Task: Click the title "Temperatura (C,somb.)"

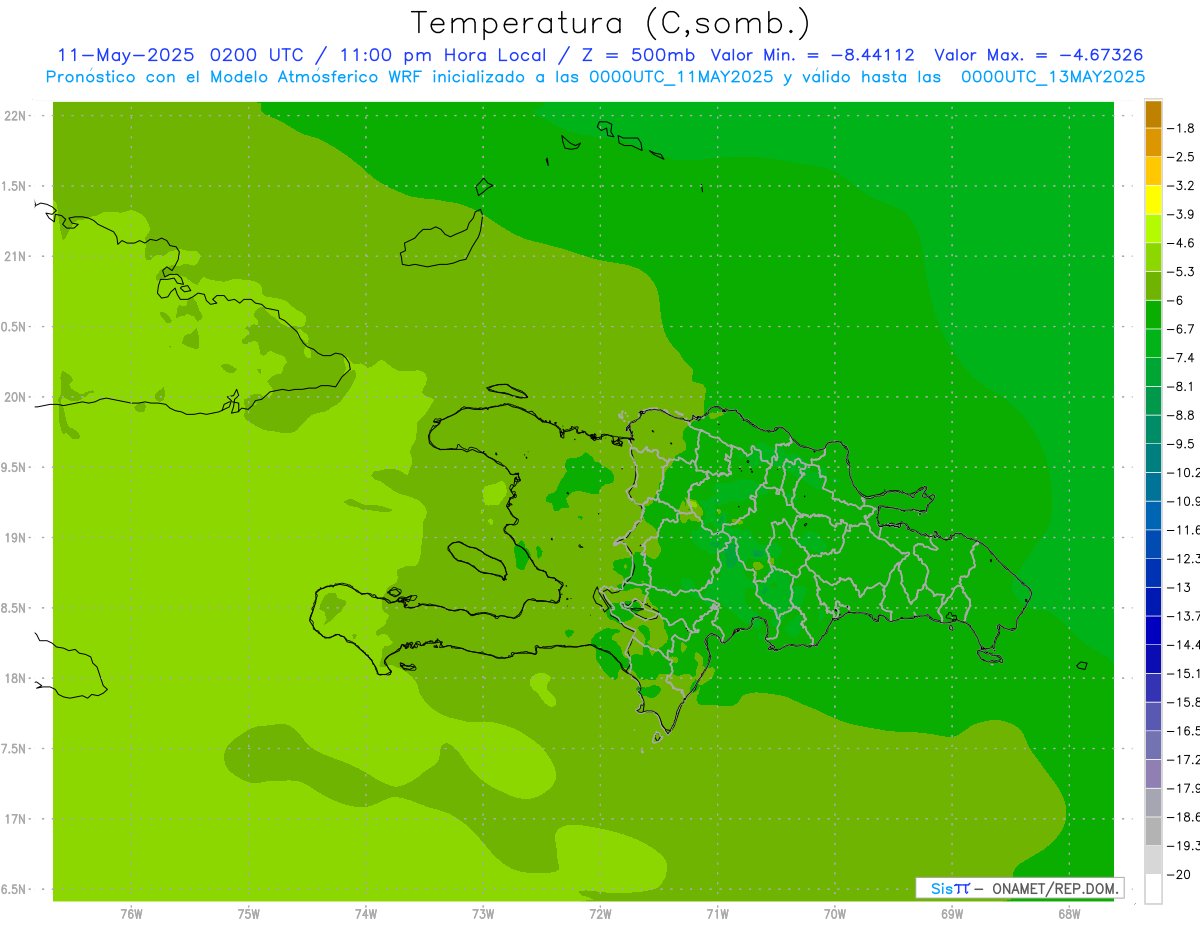Action: point(611,23)
